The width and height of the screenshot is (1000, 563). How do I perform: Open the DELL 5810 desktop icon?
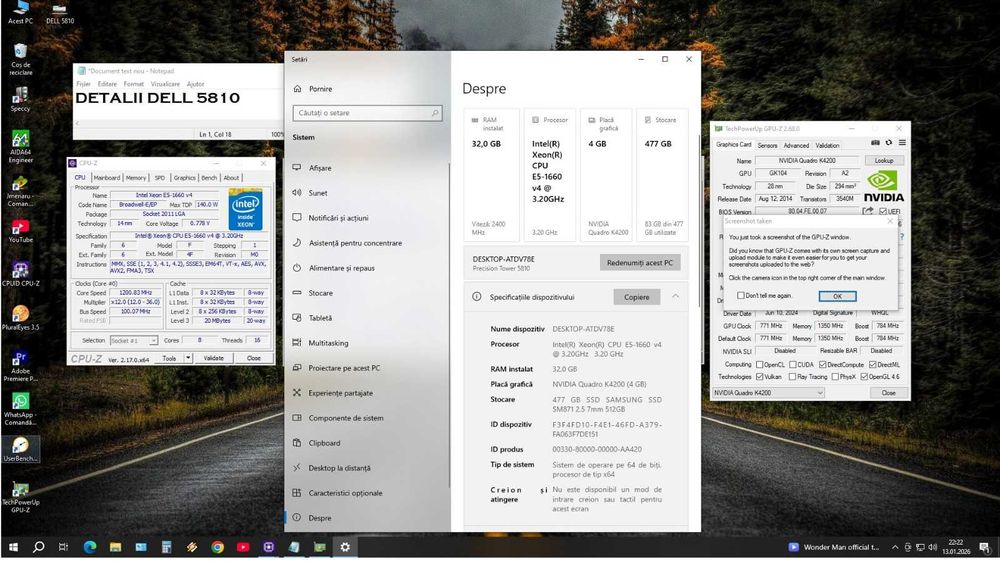tap(60, 13)
